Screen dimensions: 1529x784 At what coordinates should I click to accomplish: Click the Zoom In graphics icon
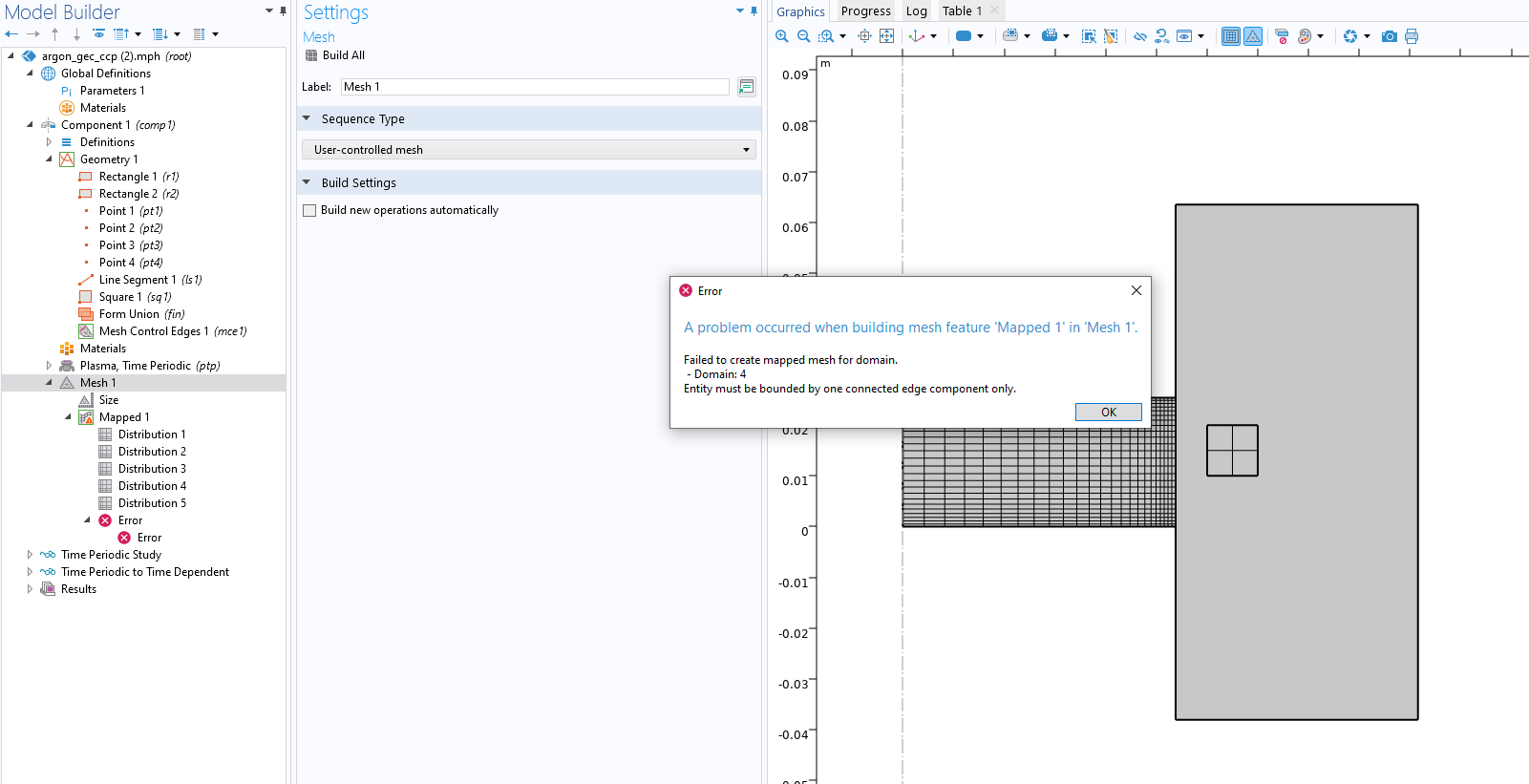tap(781, 36)
